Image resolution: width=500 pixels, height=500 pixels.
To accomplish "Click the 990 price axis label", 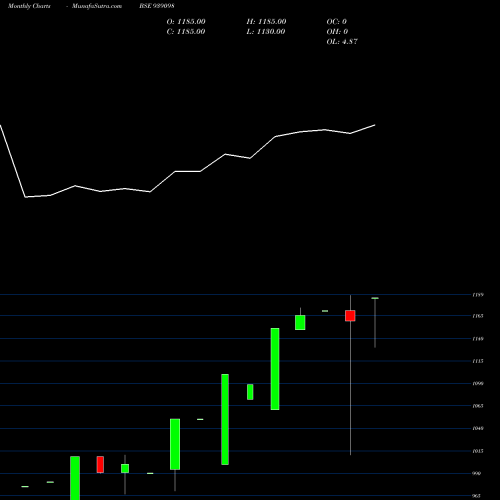I will pos(477,473).
